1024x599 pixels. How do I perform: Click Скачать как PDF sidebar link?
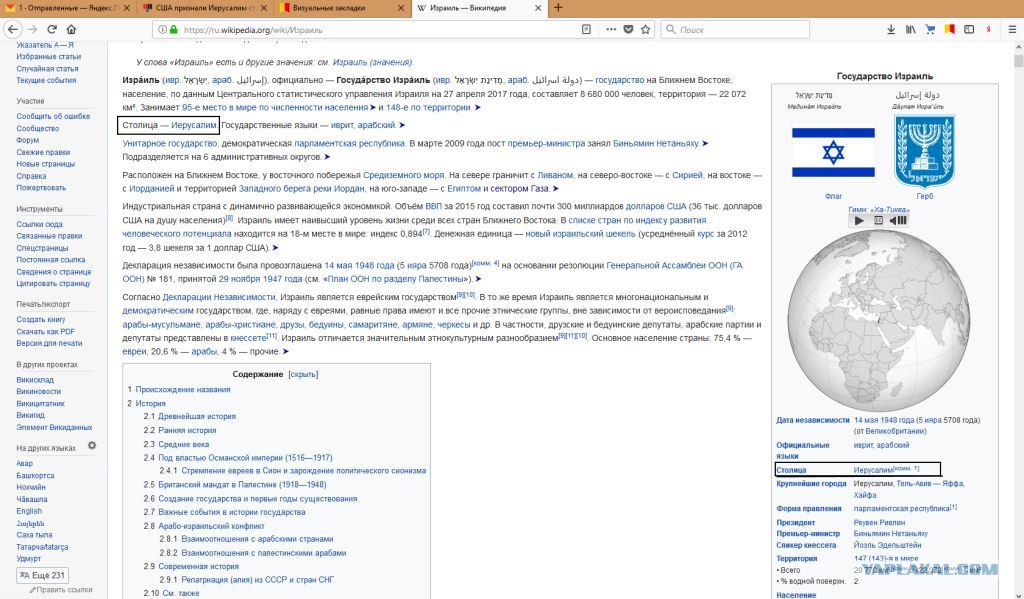click(x=45, y=331)
